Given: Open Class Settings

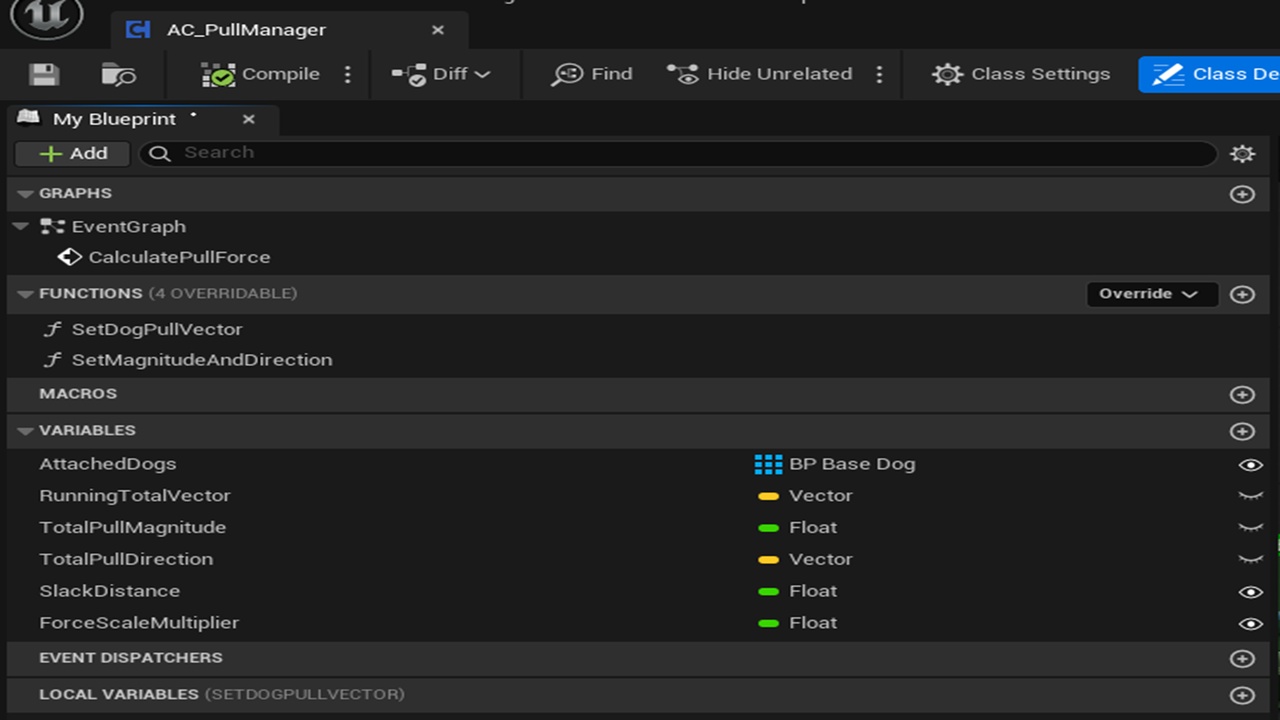Looking at the screenshot, I should click(x=1021, y=74).
